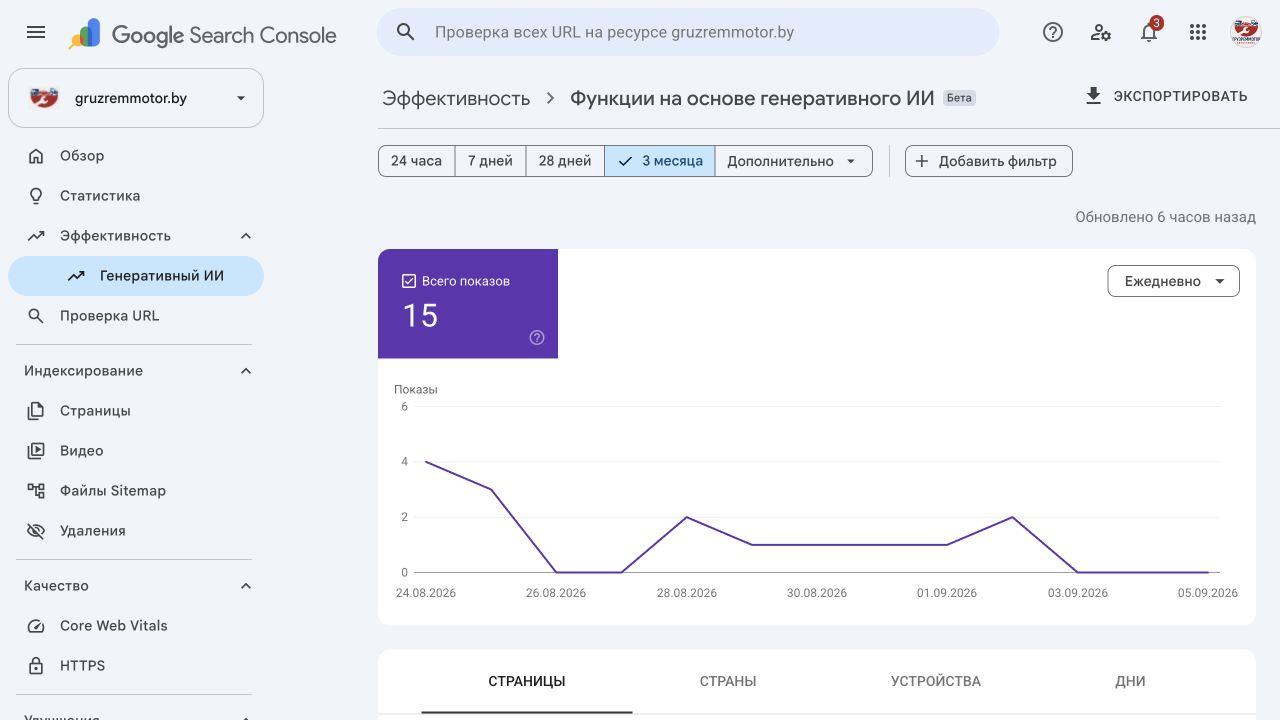
Task: Open the Ежедневно granularity dropdown
Action: point(1174,281)
